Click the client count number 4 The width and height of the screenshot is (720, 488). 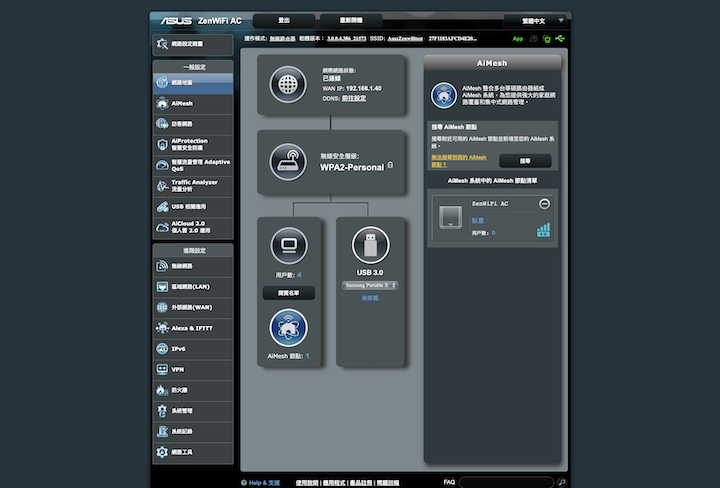click(x=299, y=275)
